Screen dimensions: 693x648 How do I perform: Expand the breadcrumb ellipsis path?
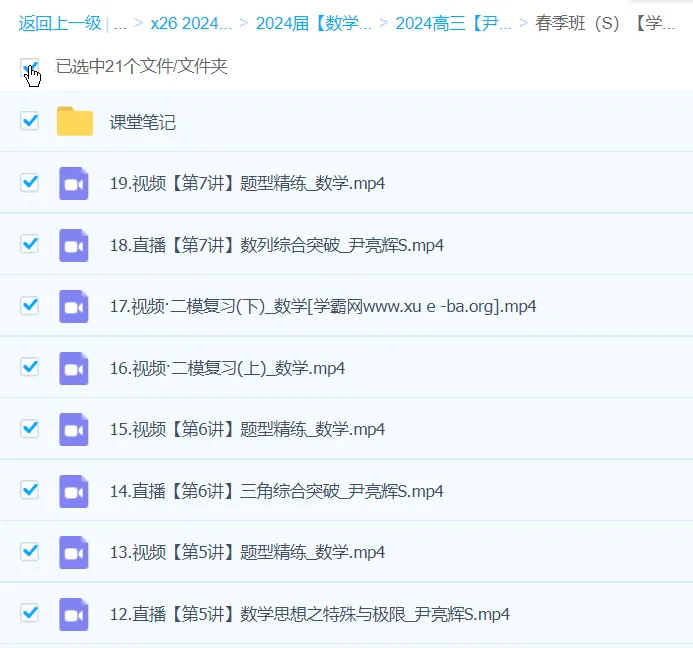120,23
